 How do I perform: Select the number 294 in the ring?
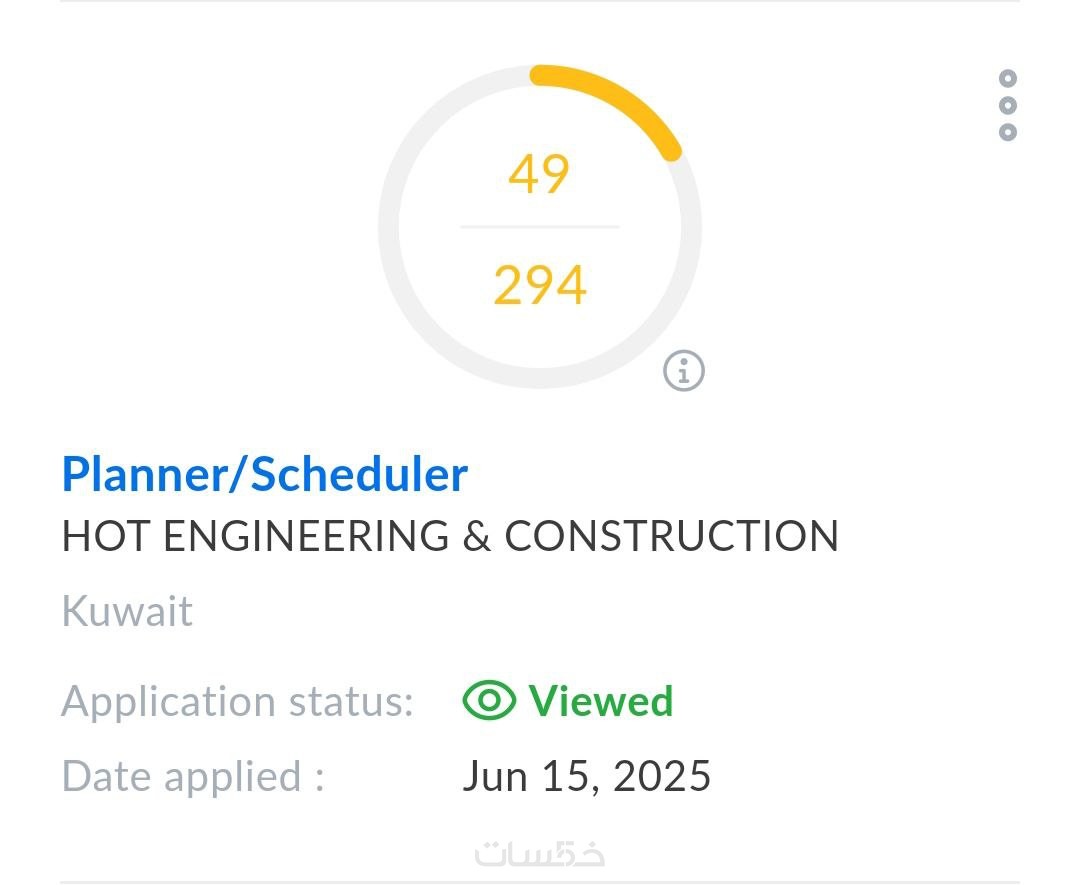tap(539, 285)
